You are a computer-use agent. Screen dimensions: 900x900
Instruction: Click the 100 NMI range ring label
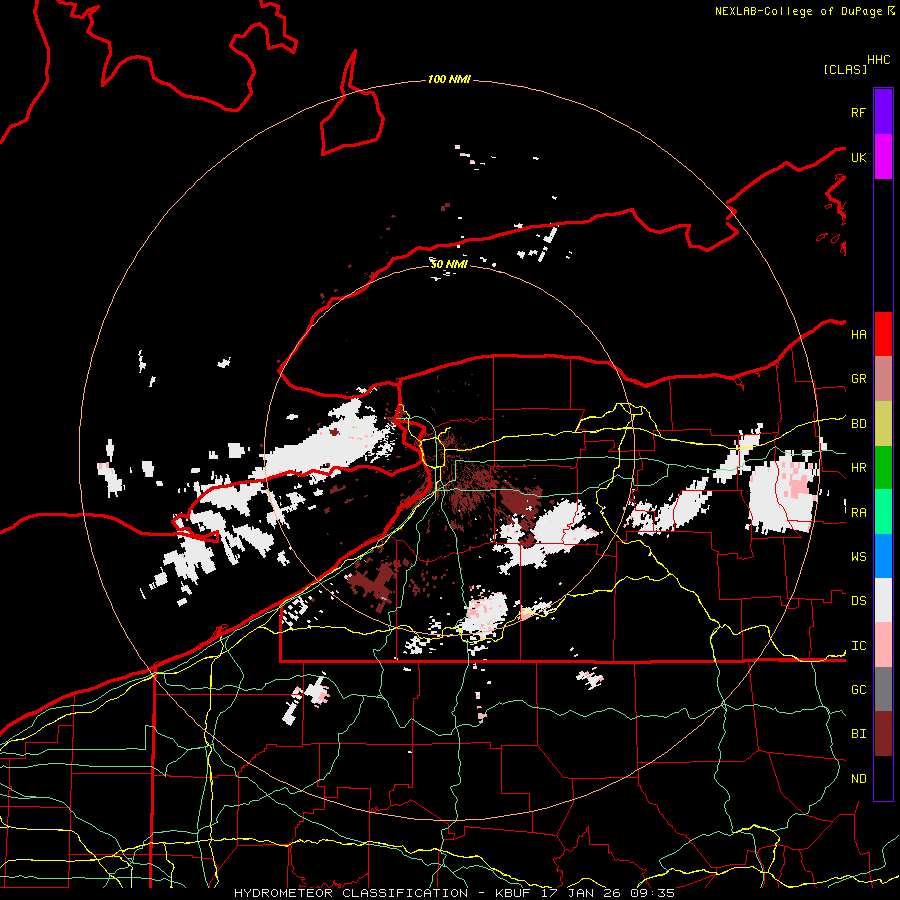click(x=449, y=79)
